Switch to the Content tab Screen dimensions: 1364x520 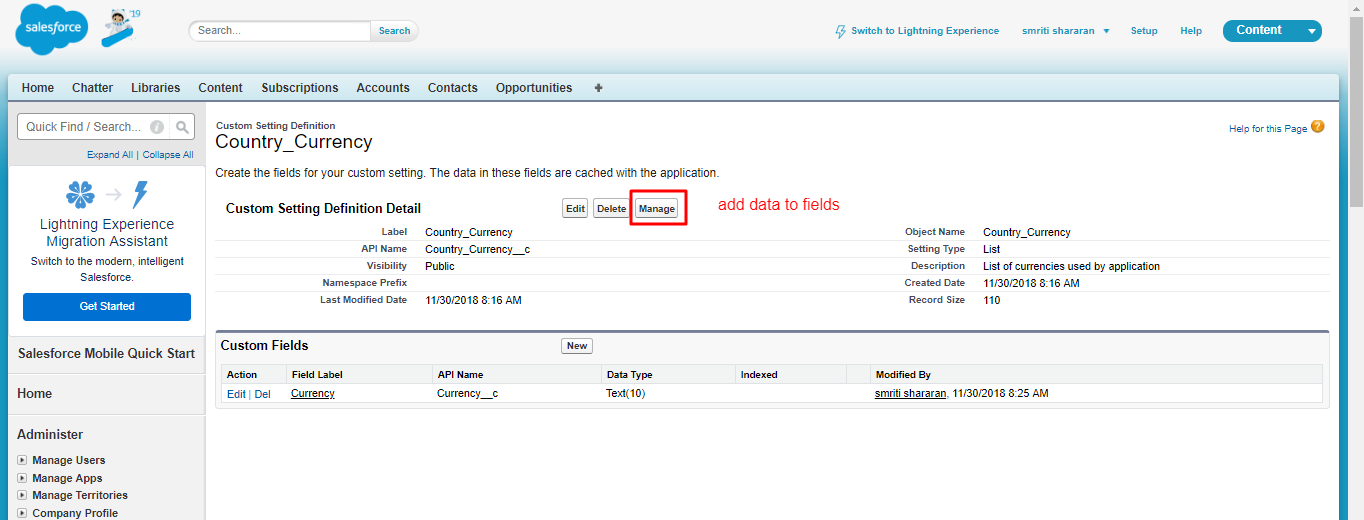220,88
